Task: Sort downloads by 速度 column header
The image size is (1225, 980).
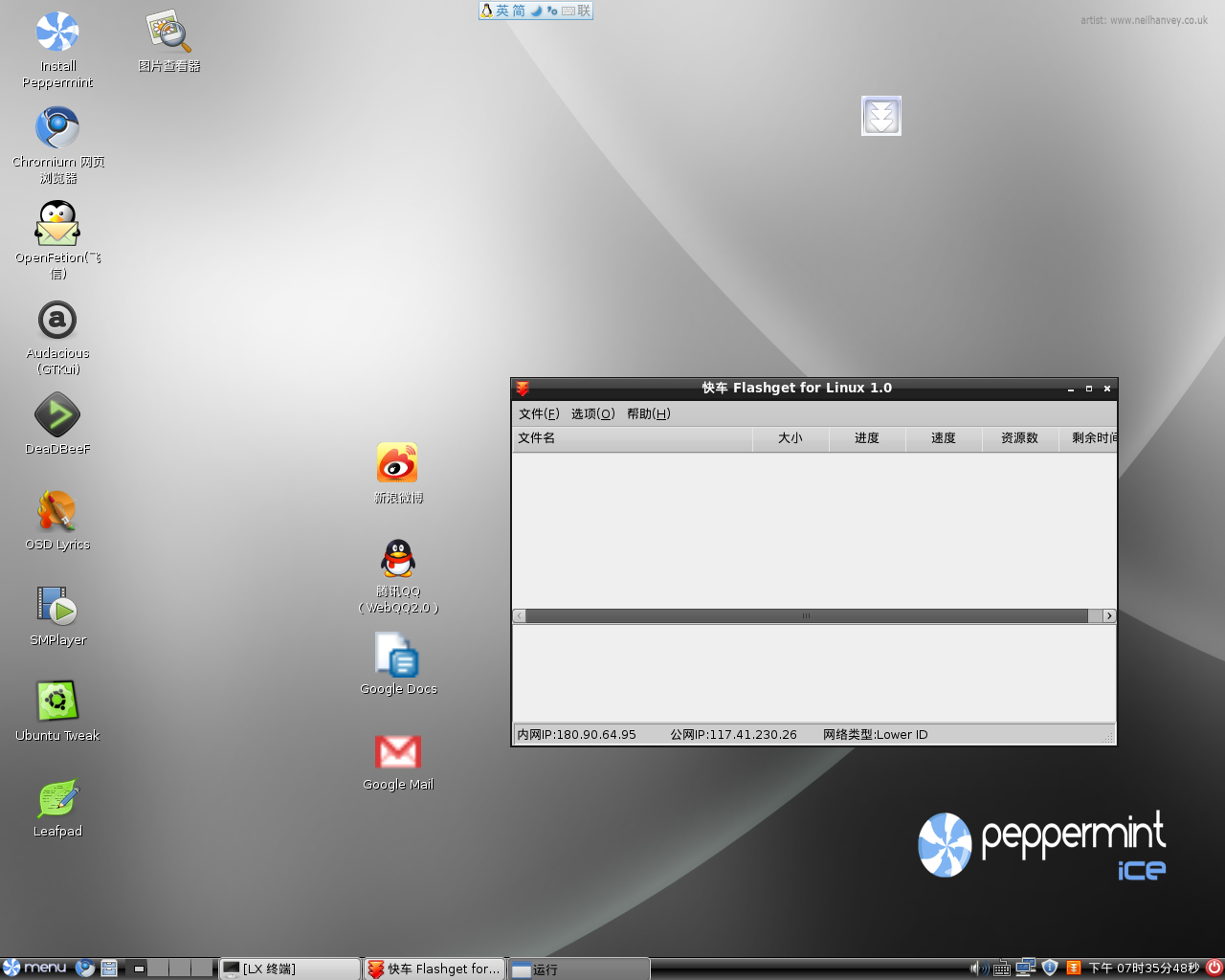Action: click(x=944, y=438)
